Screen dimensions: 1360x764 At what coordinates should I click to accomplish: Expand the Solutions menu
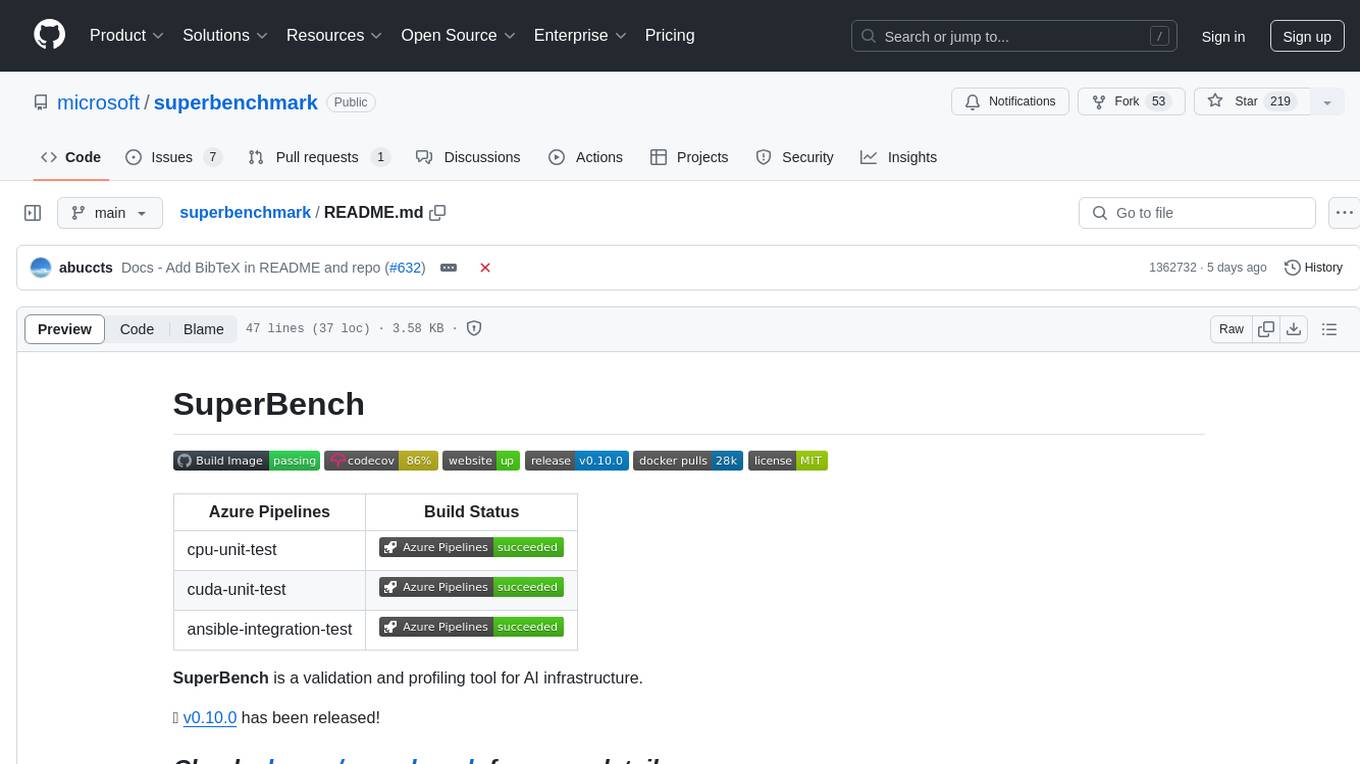[x=225, y=35]
